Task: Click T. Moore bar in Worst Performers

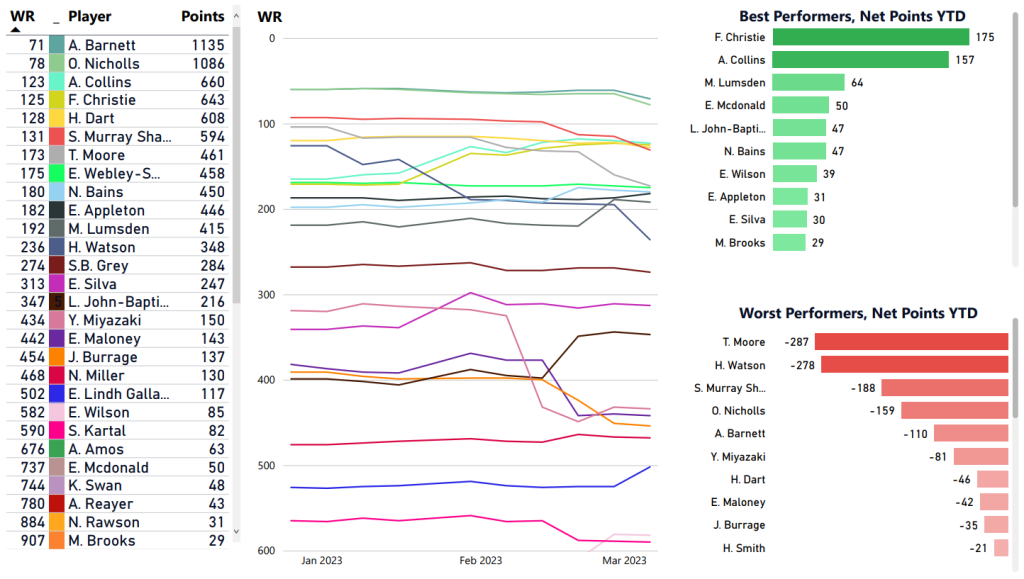Action: tap(911, 342)
